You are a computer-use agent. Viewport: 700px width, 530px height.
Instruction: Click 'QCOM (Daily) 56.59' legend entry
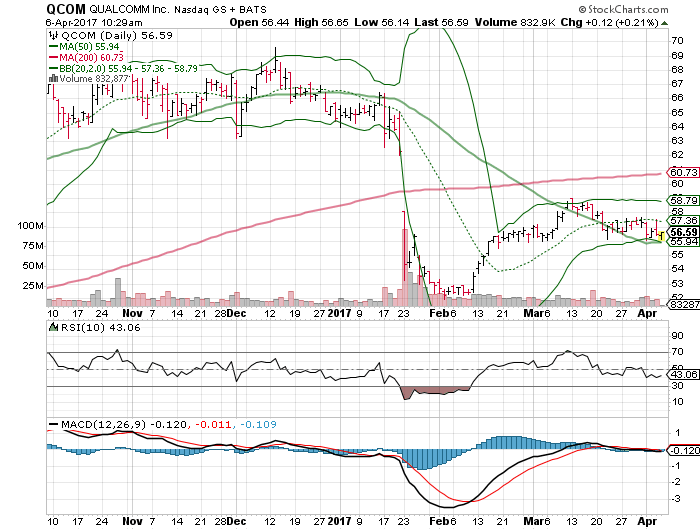(117, 35)
